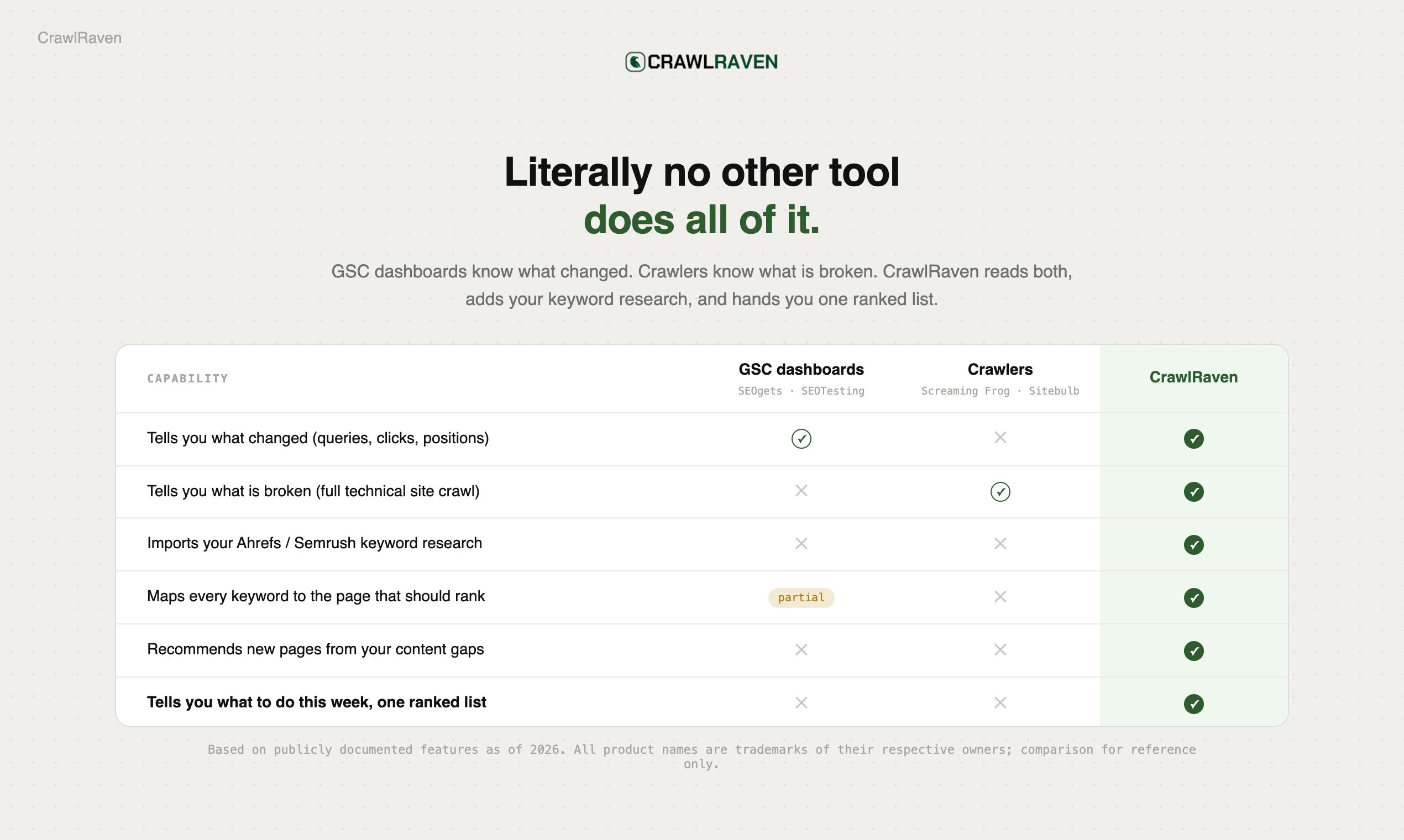
Task: Click the GSC X mark in what is broken row
Action: pyautogui.click(x=801, y=491)
